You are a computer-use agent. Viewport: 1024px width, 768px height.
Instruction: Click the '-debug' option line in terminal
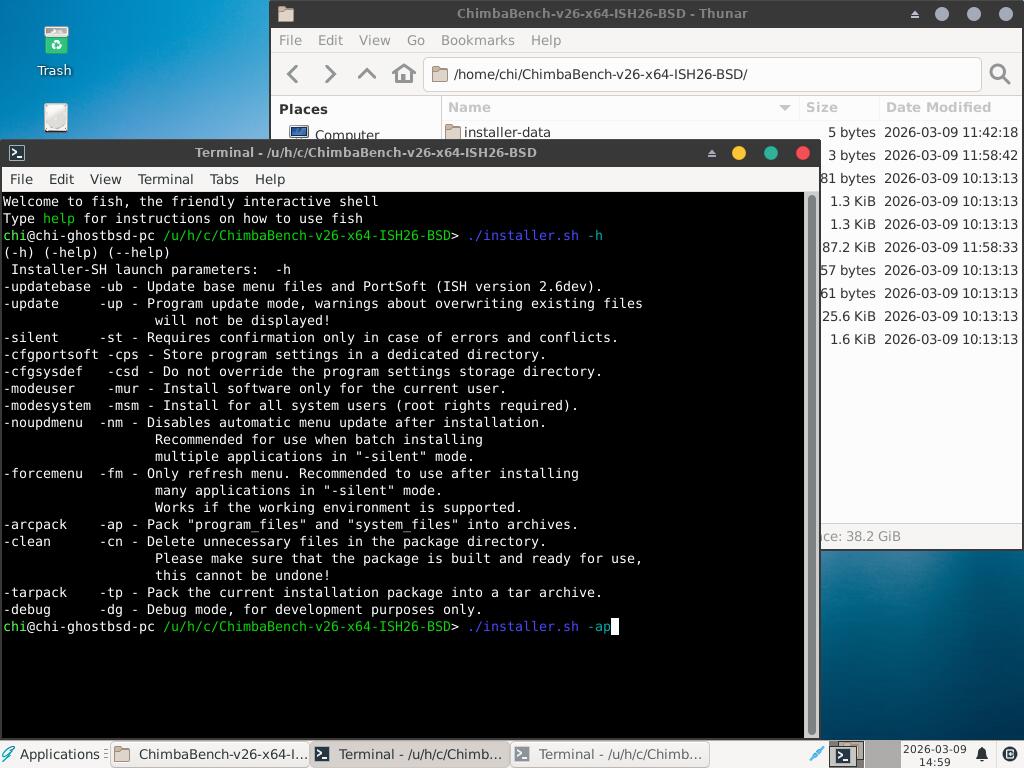click(x=242, y=609)
